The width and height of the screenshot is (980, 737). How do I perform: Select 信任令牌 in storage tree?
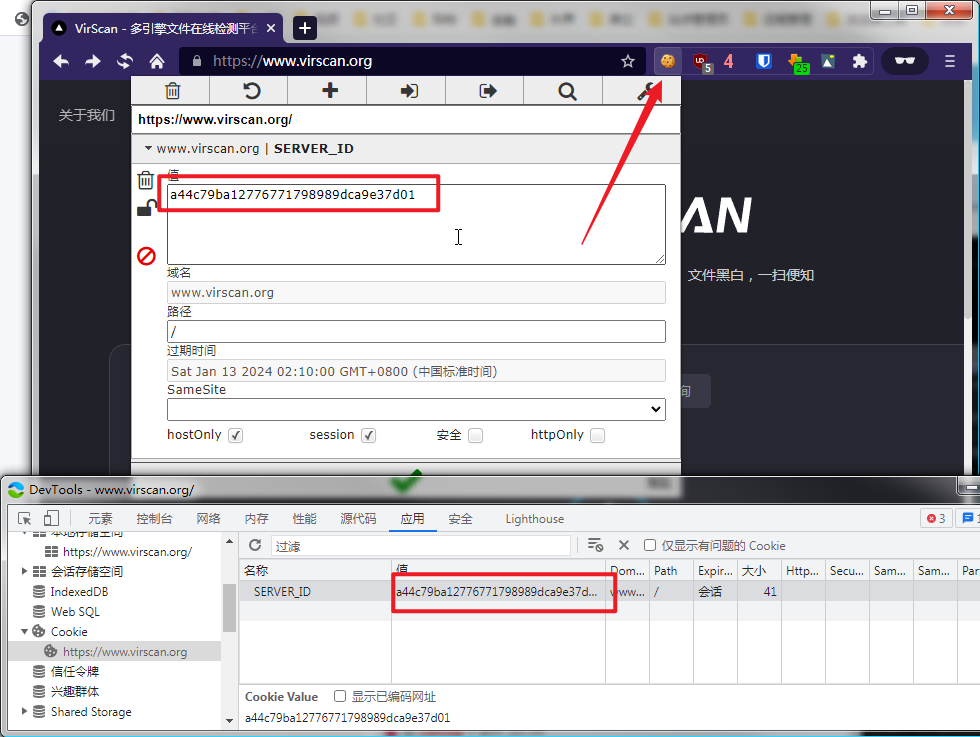tap(75, 671)
